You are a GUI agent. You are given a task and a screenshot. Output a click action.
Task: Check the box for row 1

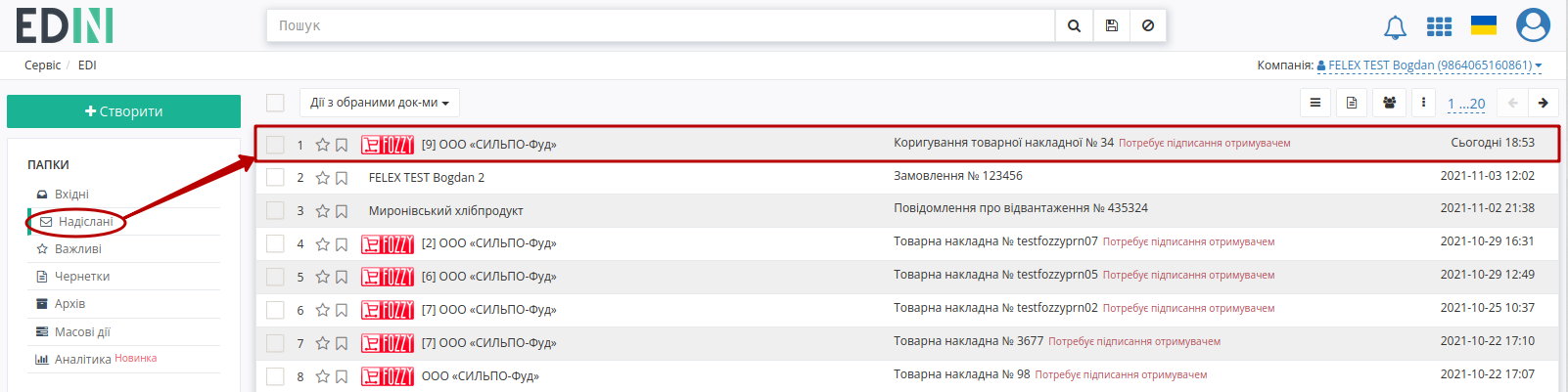(x=275, y=145)
